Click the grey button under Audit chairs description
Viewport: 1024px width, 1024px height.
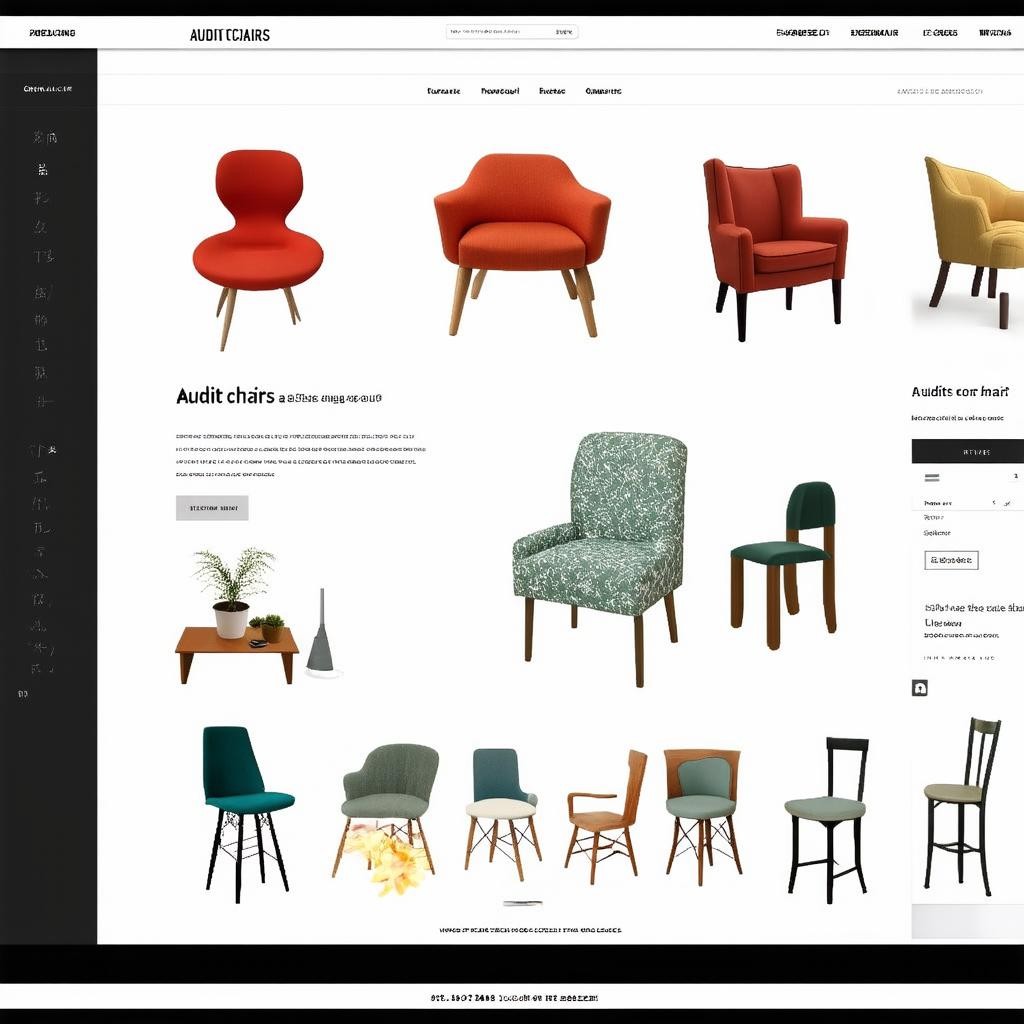coord(212,508)
